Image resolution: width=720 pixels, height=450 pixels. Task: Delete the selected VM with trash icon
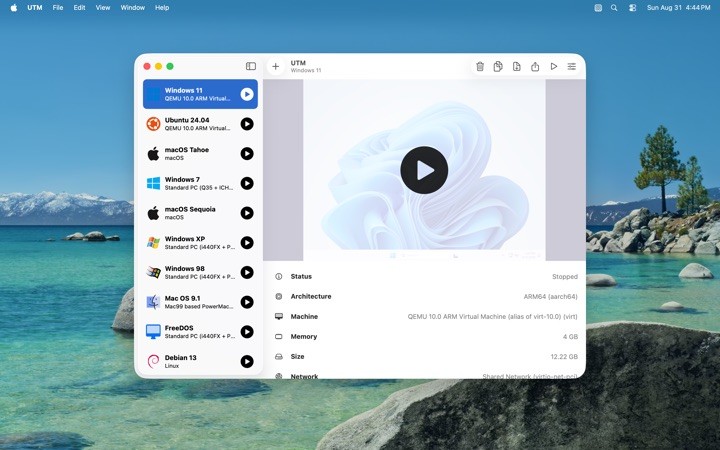480,67
